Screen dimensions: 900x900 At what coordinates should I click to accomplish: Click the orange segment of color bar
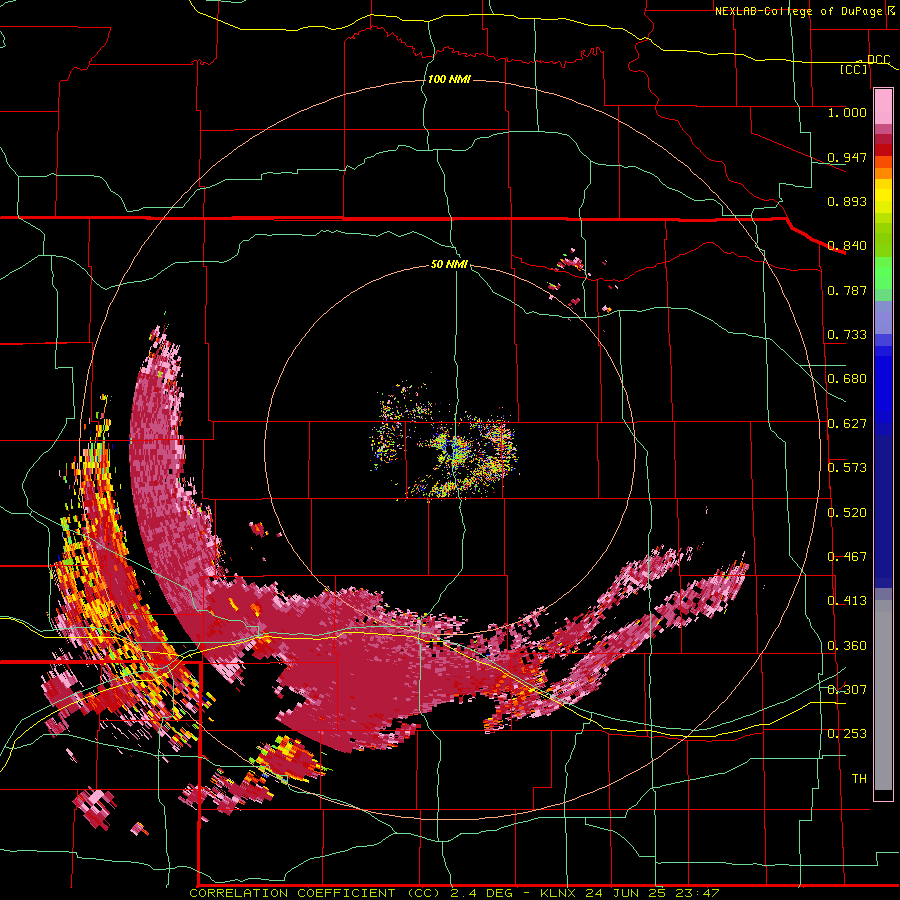(883, 168)
